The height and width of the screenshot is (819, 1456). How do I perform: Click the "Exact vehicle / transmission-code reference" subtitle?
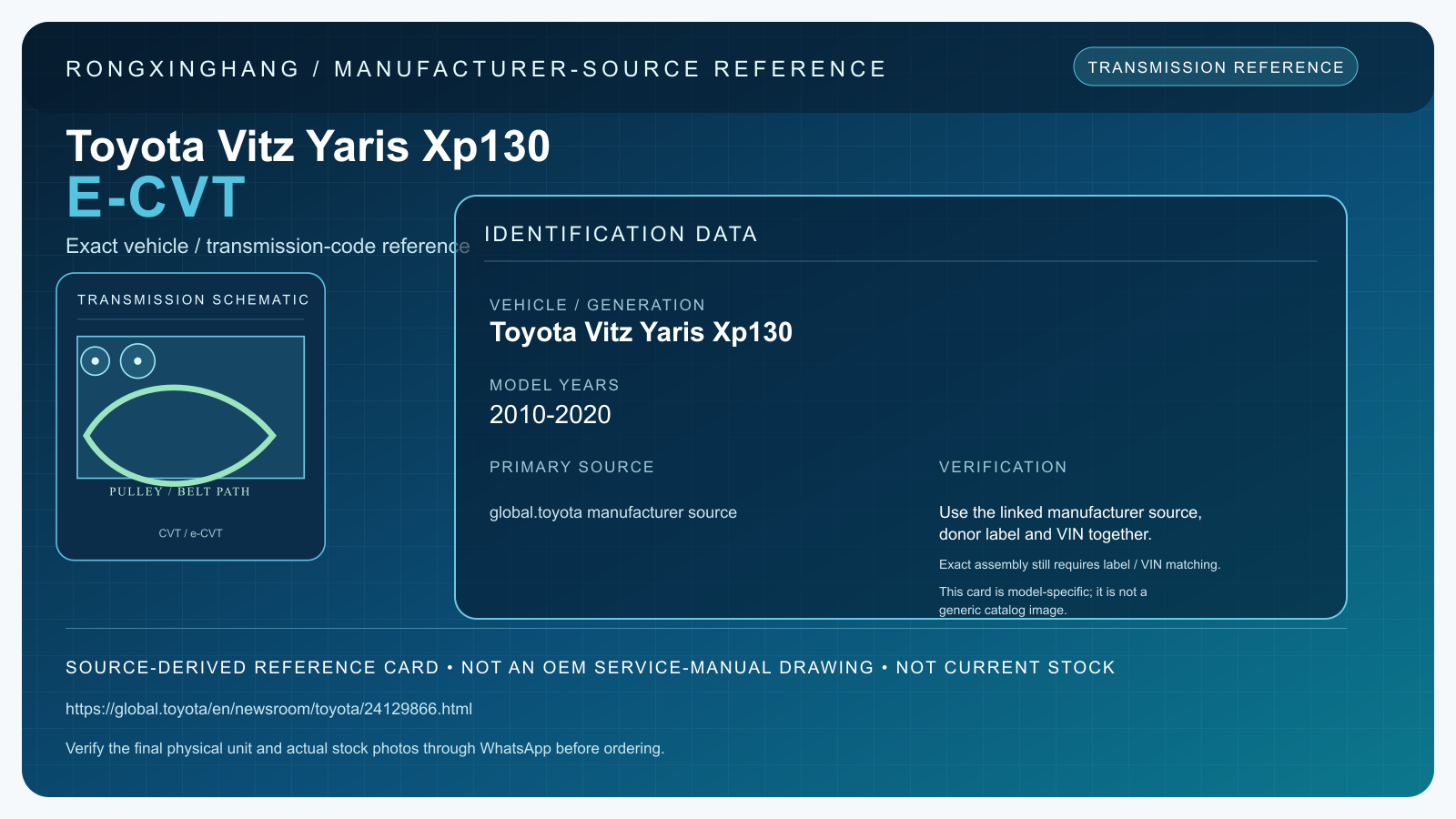[x=268, y=247]
